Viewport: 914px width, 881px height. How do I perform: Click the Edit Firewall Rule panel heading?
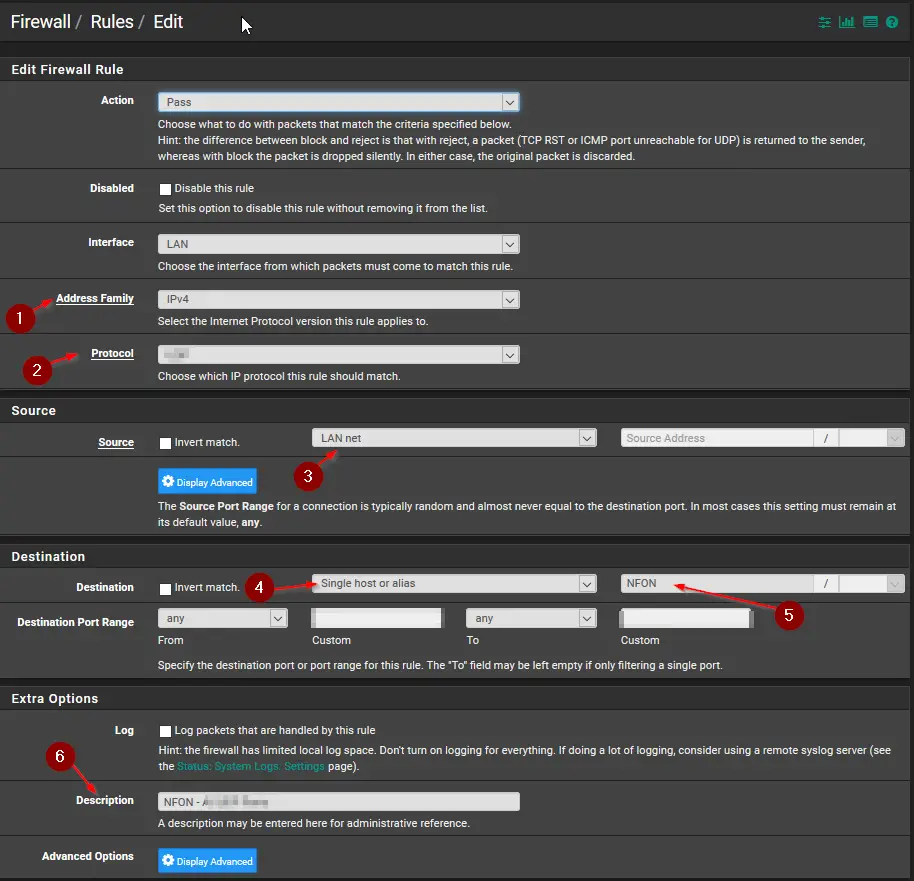coord(68,69)
